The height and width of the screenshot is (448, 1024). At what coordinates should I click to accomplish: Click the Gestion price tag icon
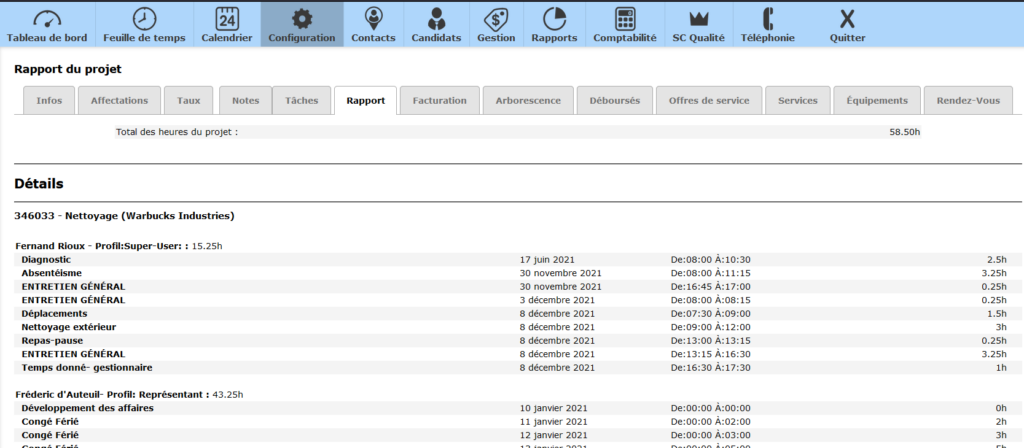pos(496,19)
